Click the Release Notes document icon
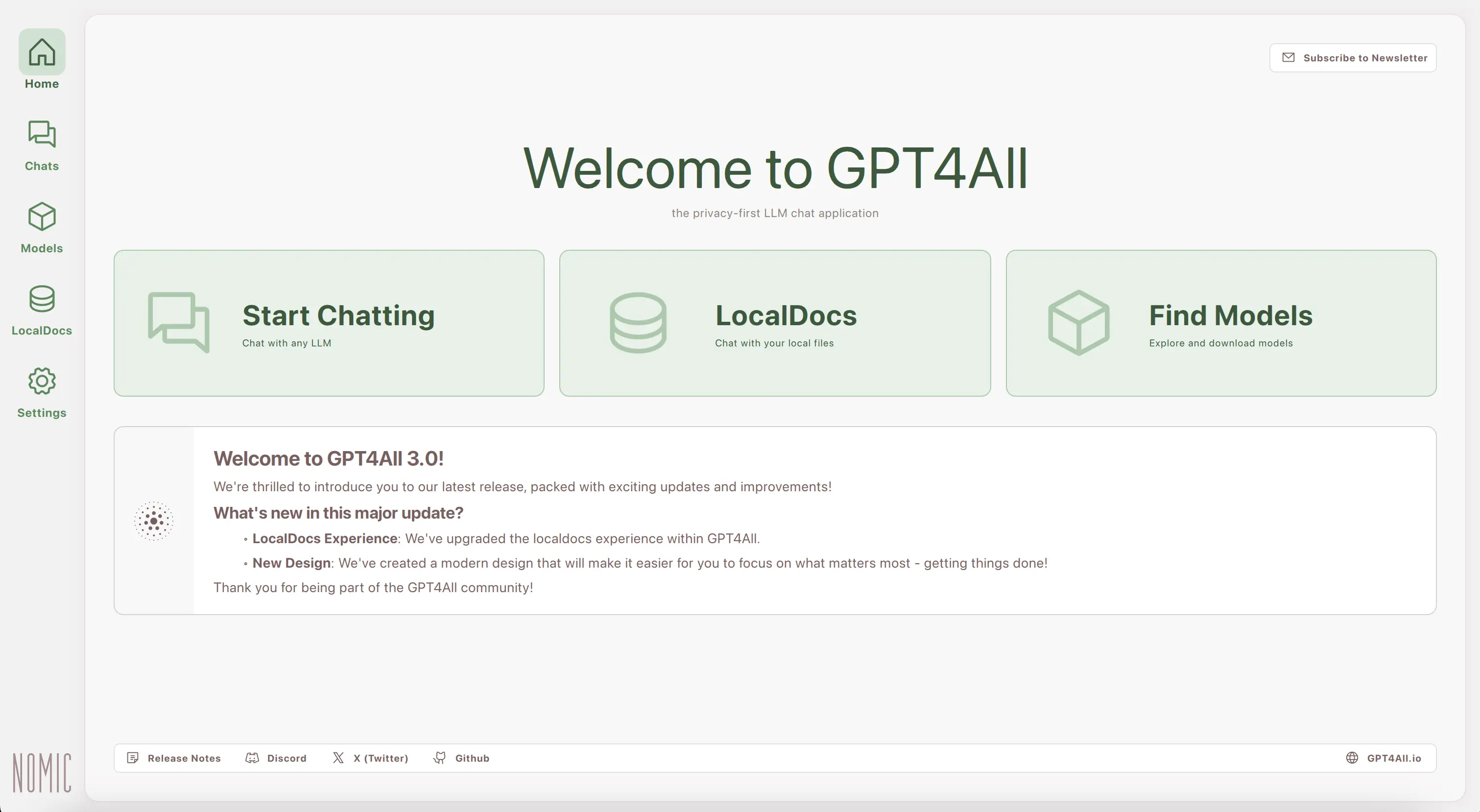This screenshot has height=812, width=1480. pyautogui.click(x=133, y=758)
